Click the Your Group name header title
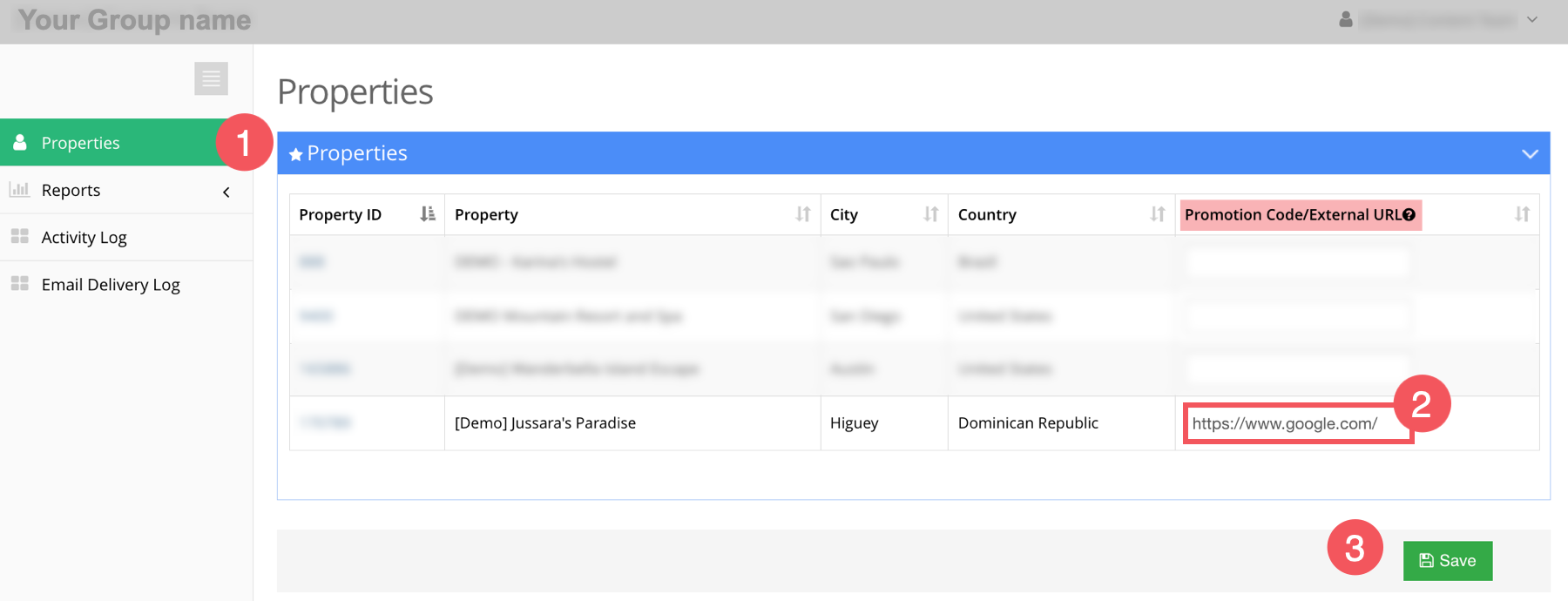Screen dimensions: 1568x601 (x=134, y=20)
